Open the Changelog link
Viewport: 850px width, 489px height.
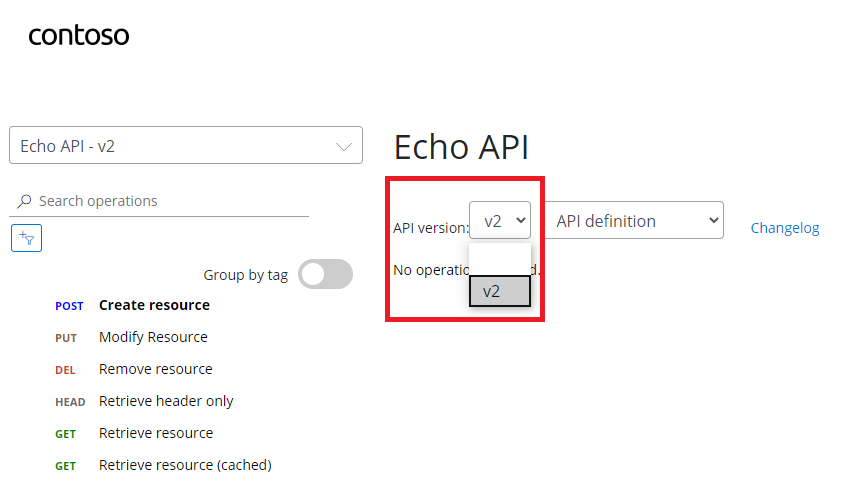[x=784, y=228]
